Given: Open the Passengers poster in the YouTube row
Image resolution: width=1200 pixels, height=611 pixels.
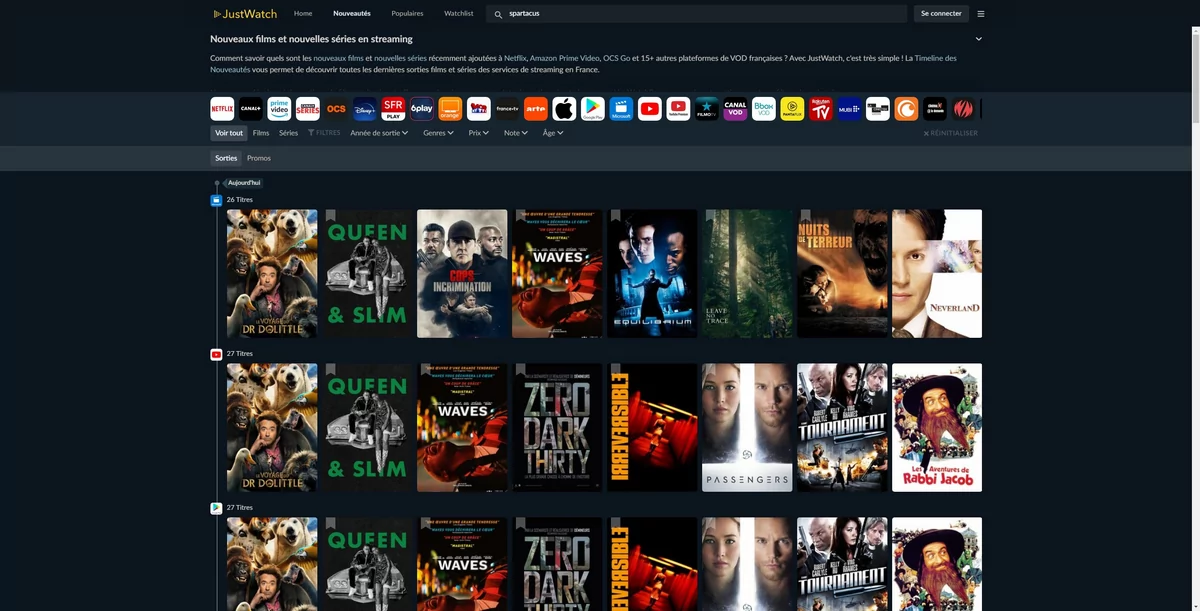Looking at the screenshot, I should (x=747, y=428).
